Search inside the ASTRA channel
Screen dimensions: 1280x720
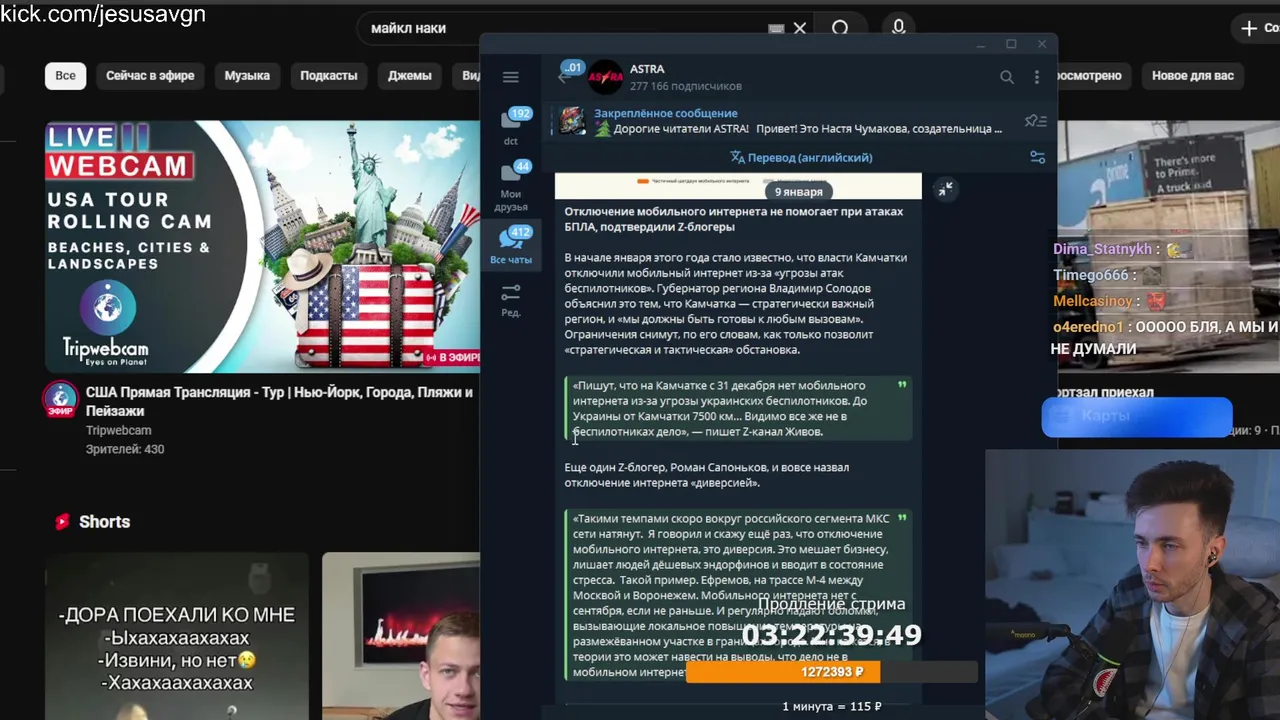pyautogui.click(x=1007, y=77)
